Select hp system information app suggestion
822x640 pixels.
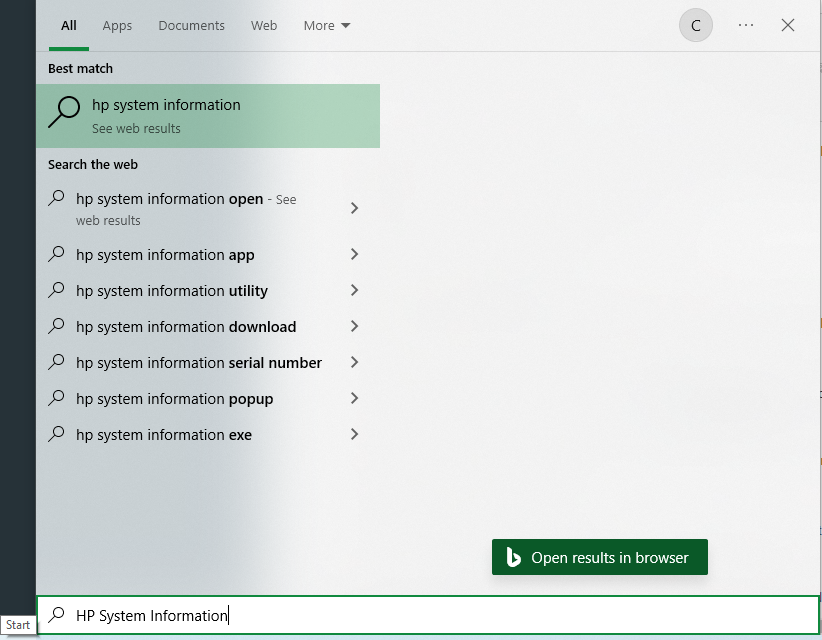coord(208,255)
